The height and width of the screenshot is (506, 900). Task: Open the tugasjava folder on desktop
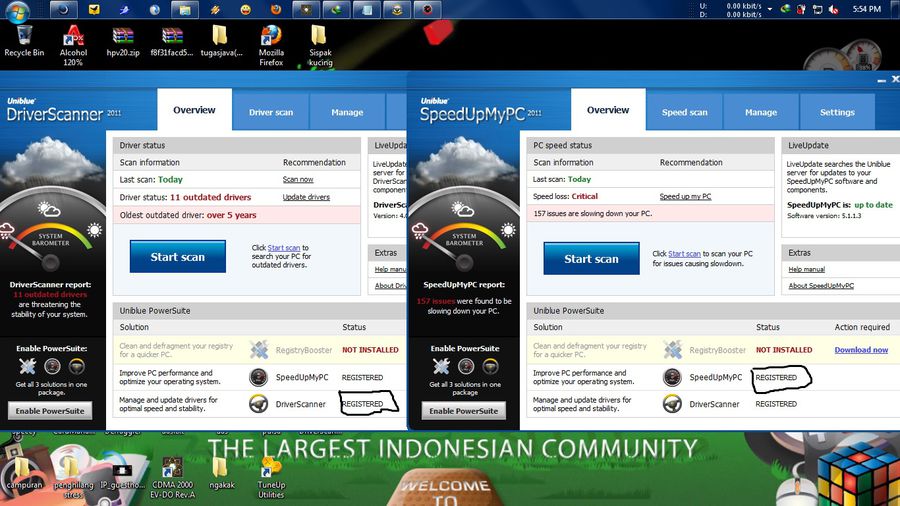coord(221,41)
